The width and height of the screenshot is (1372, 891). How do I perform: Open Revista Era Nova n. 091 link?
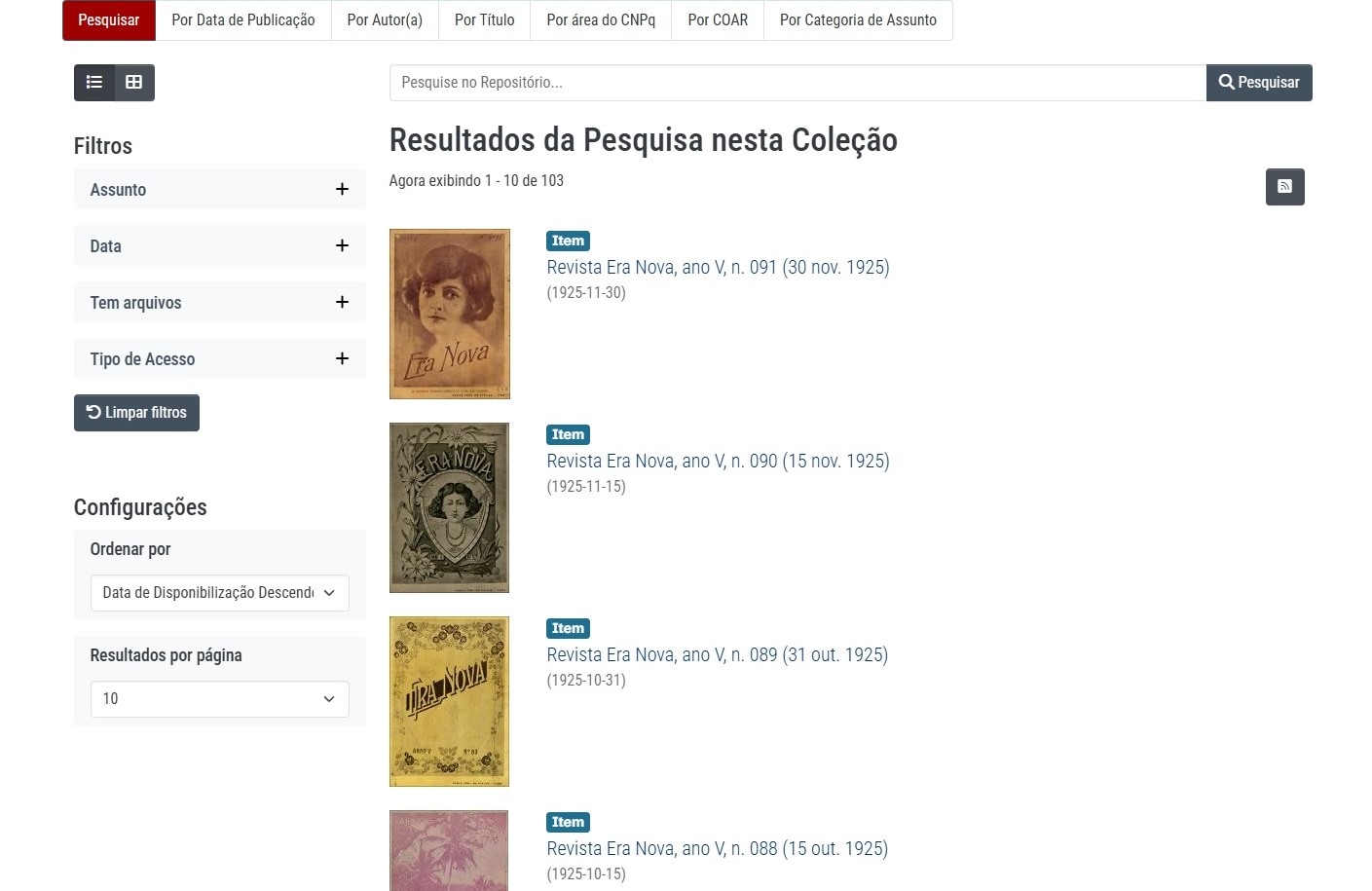point(718,268)
